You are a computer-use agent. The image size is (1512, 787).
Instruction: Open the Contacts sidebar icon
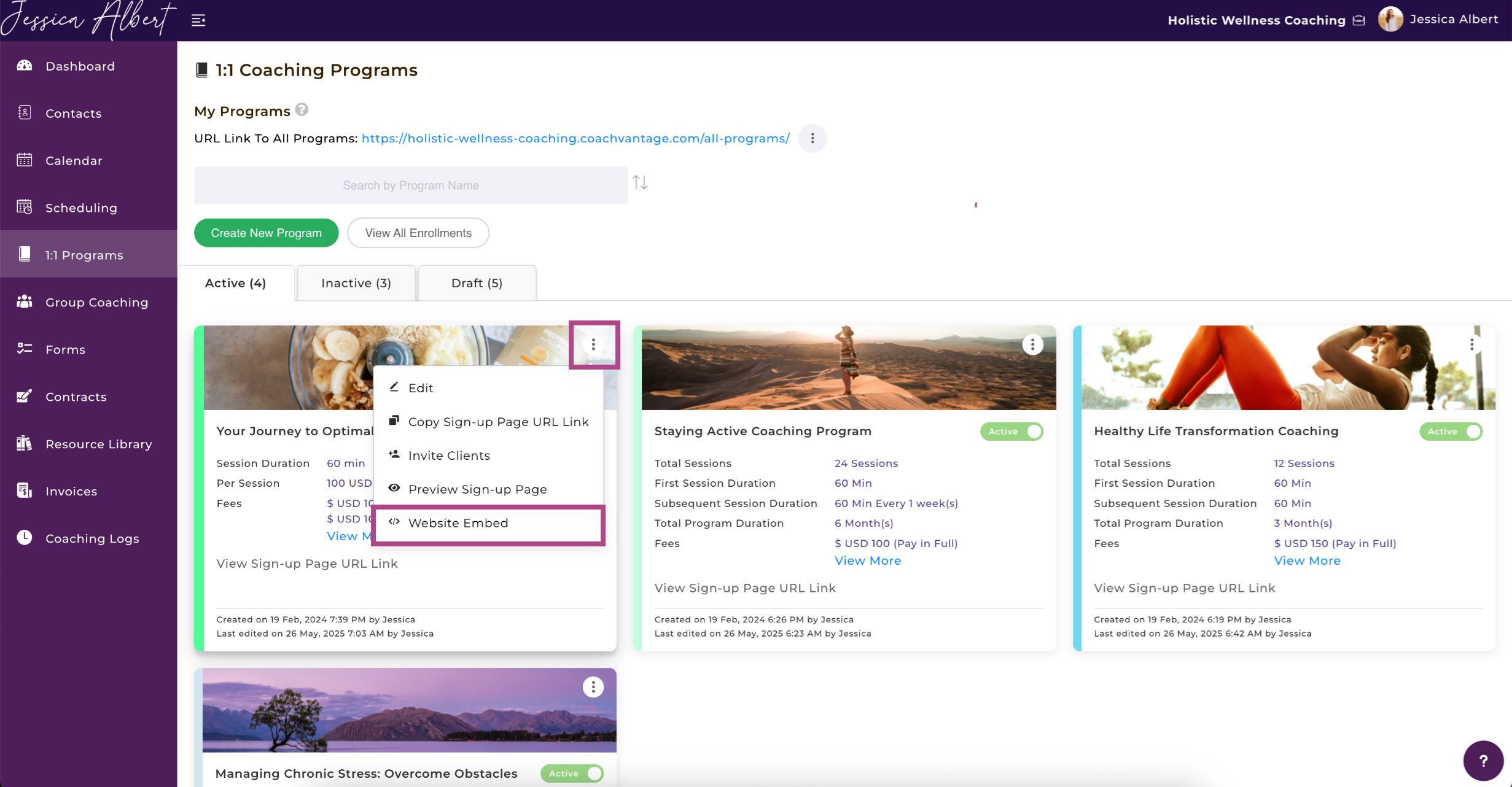[x=25, y=112]
